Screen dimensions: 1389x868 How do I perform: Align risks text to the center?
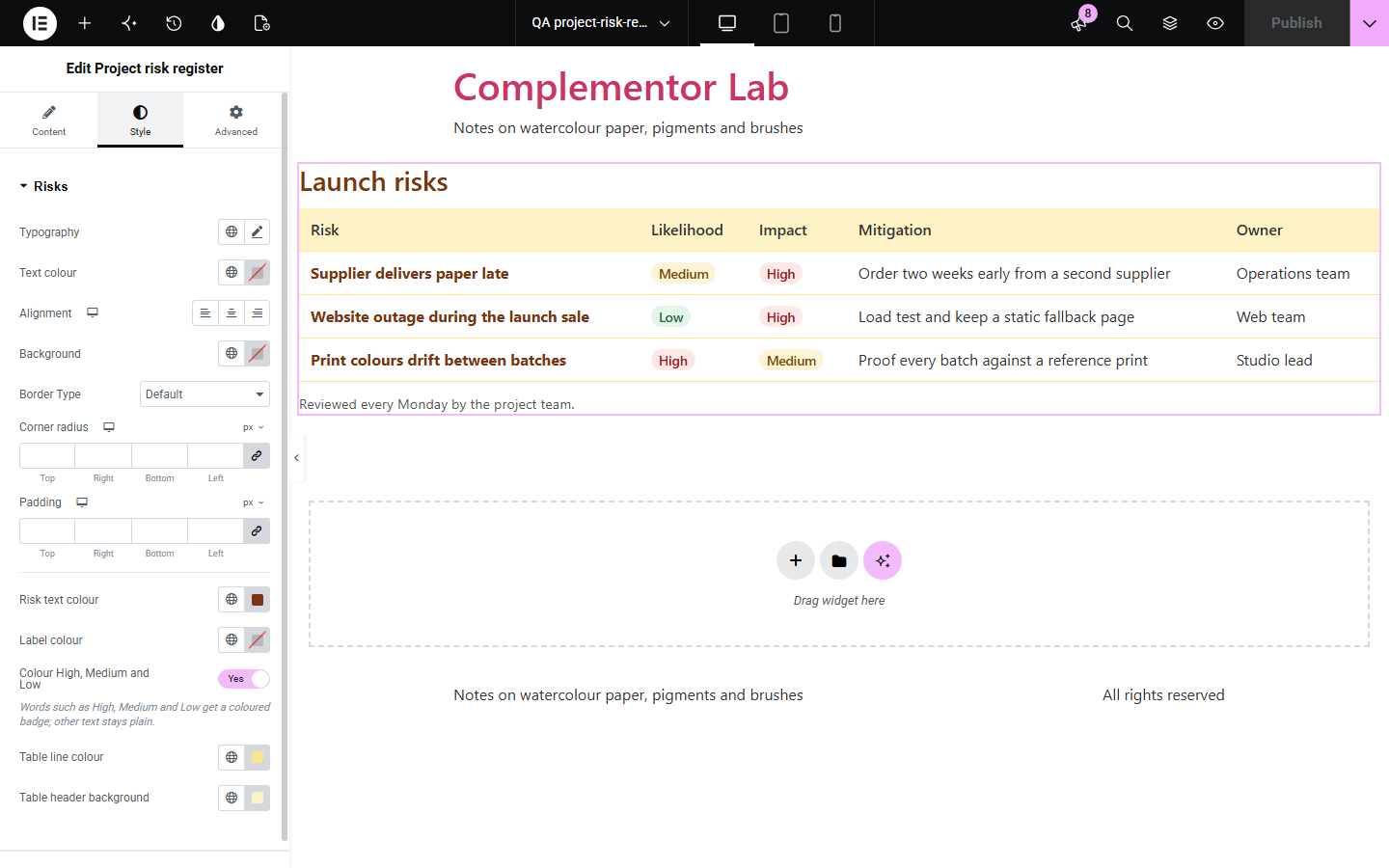(x=231, y=313)
